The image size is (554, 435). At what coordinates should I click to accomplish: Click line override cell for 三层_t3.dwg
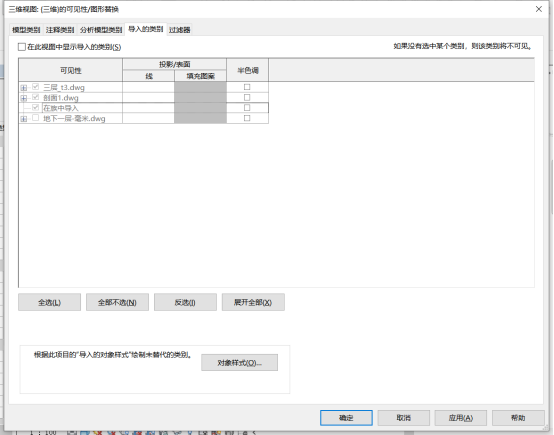point(148,87)
